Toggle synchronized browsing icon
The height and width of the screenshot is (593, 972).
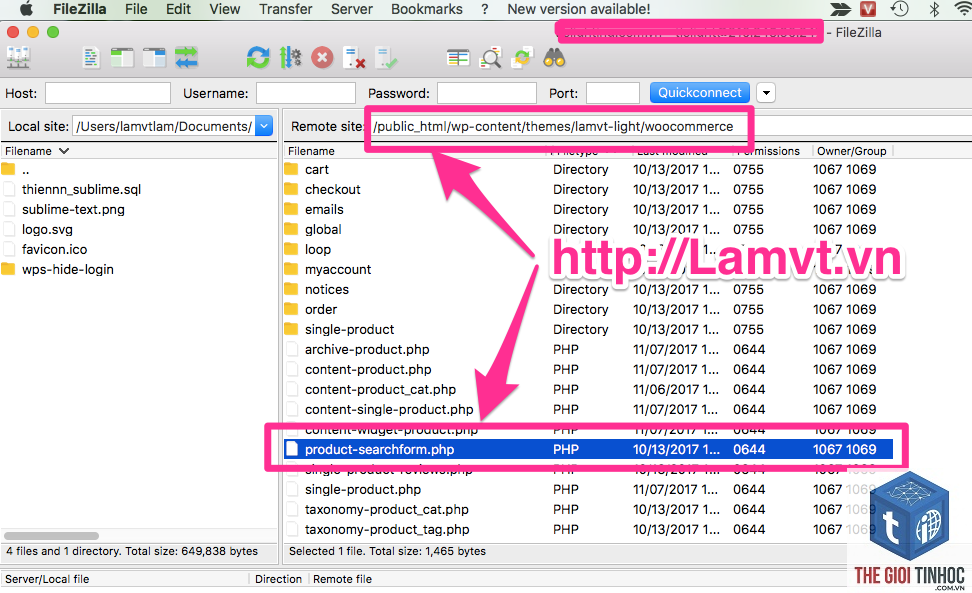523,58
